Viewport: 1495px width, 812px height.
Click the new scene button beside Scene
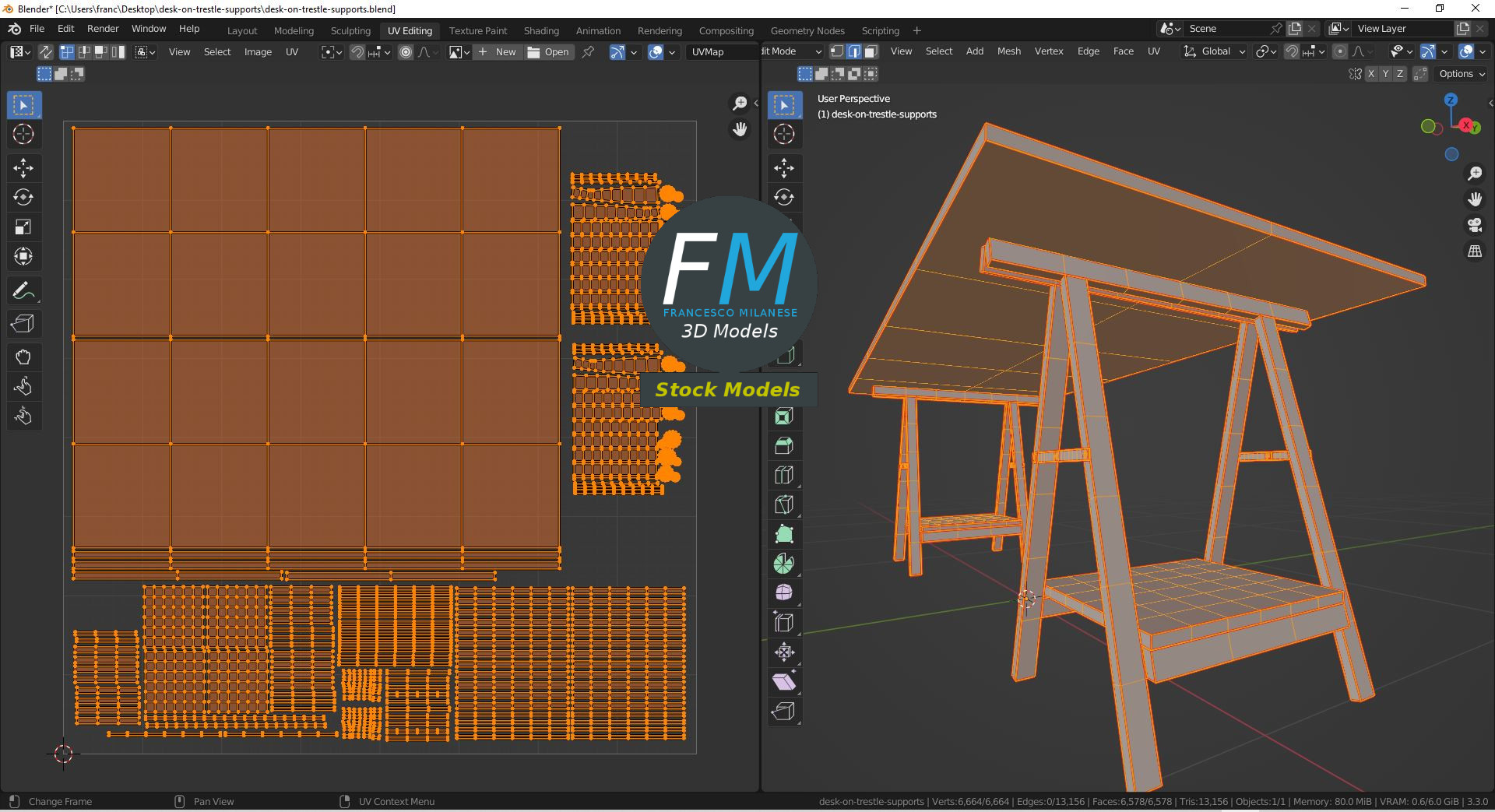[x=1294, y=29]
